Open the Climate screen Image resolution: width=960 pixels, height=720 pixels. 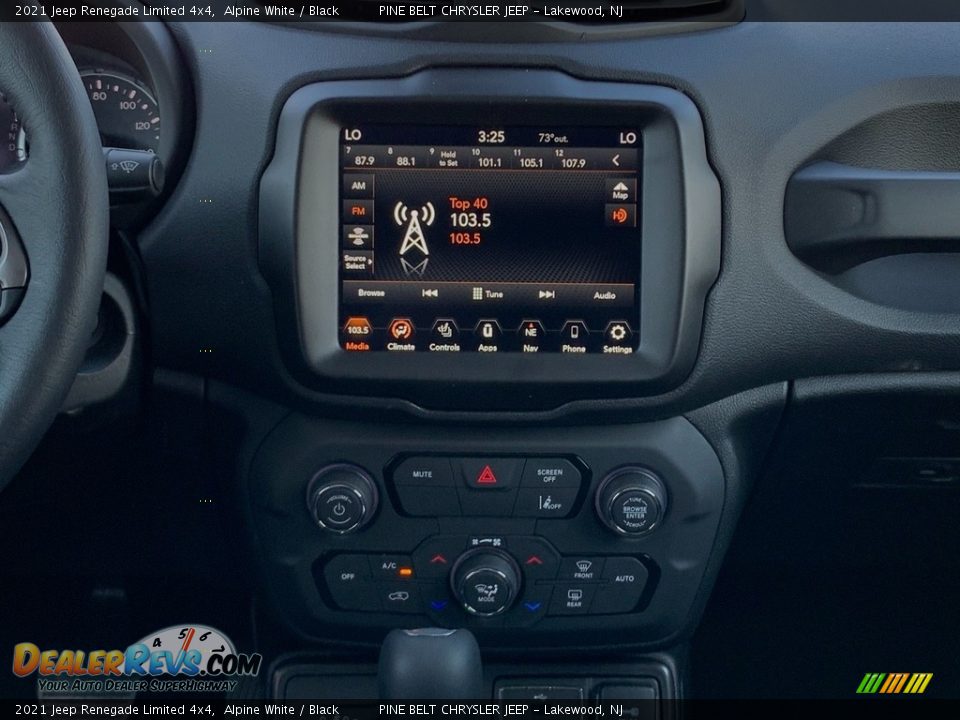[401, 335]
